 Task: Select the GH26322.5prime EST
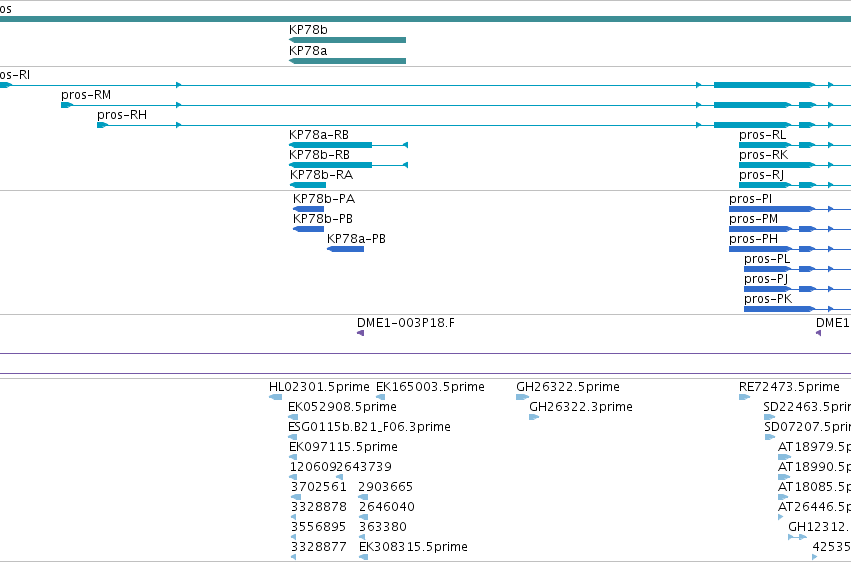[x=522, y=397]
